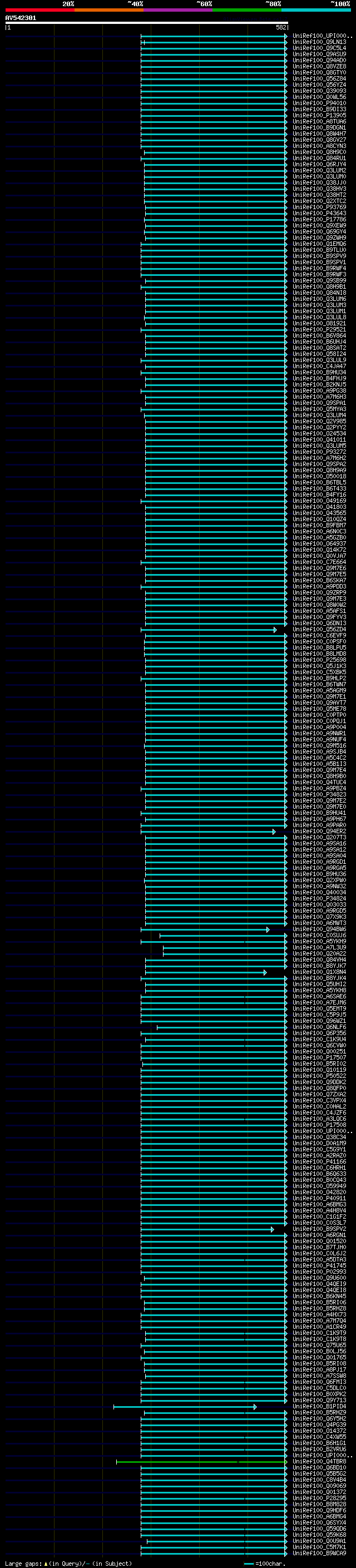Click the shortened alignment bar for Q1X8N4

pyautogui.click(x=206, y=973)
